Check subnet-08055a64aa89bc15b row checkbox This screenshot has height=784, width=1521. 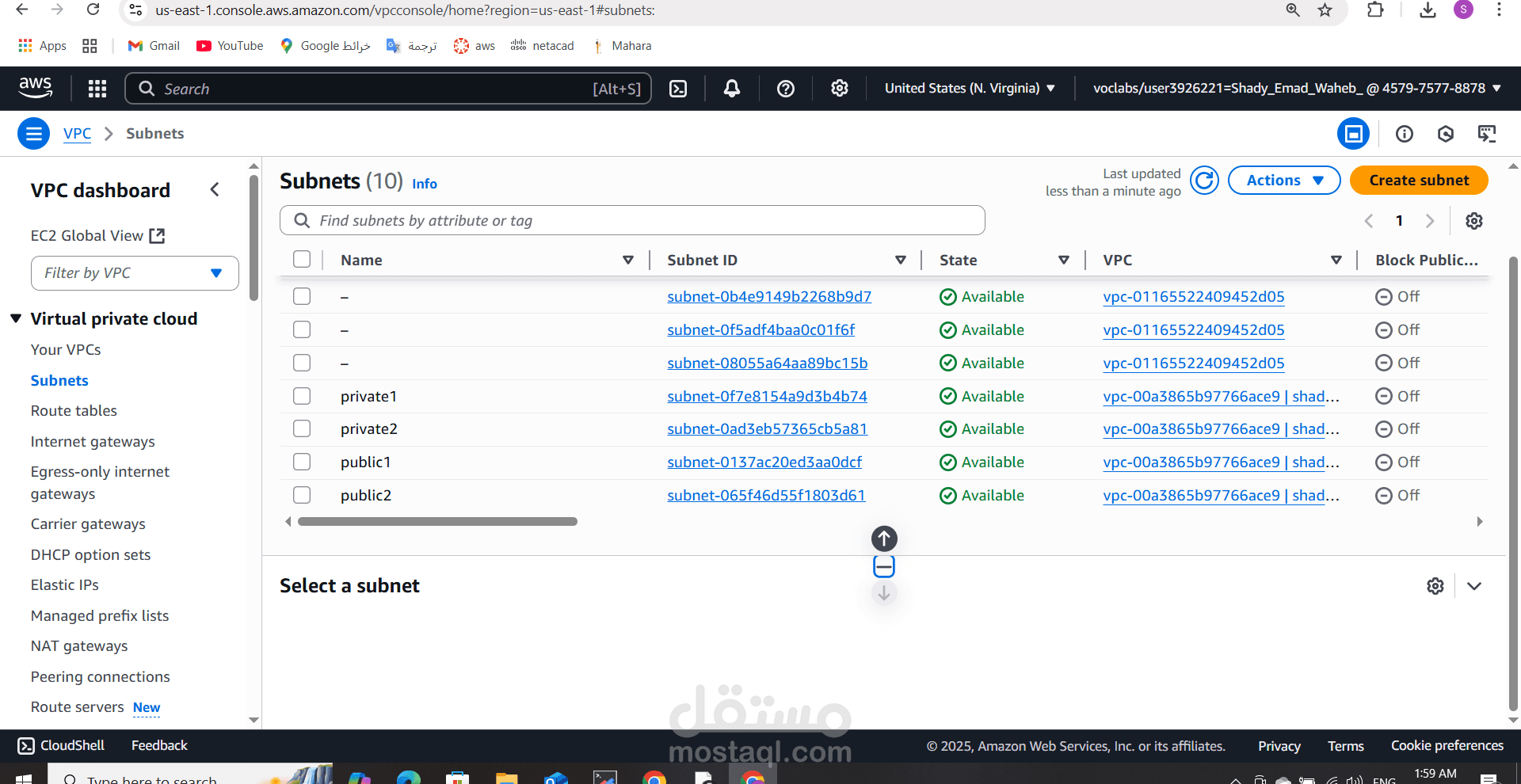[302, 363]
